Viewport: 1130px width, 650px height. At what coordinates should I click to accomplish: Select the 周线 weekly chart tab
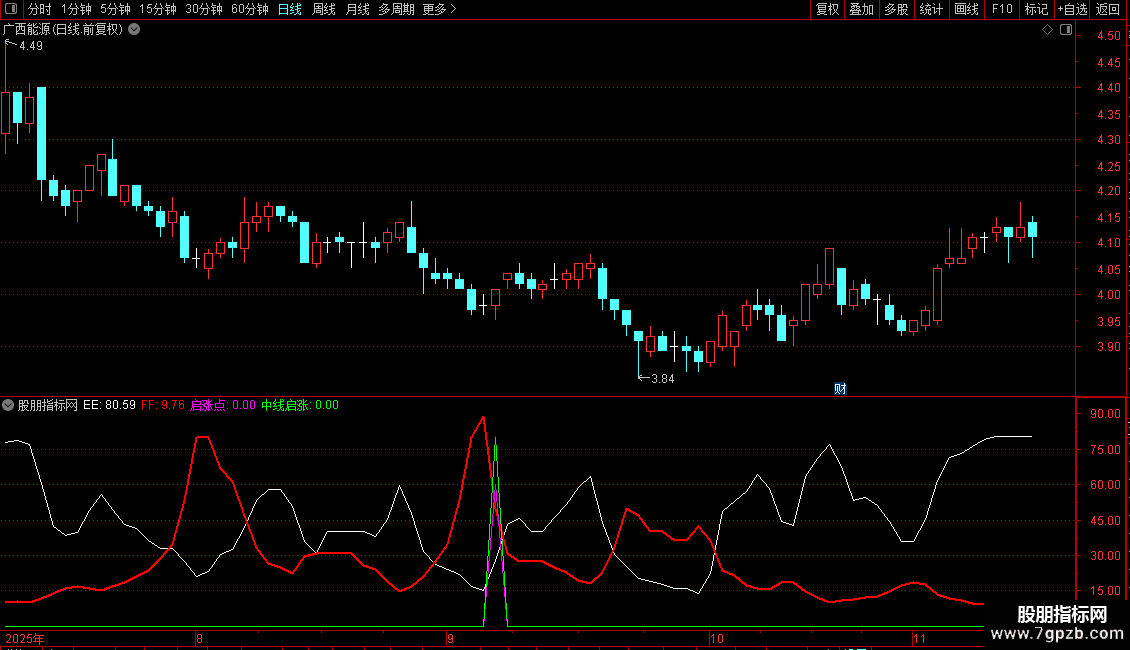pos(324,9)
